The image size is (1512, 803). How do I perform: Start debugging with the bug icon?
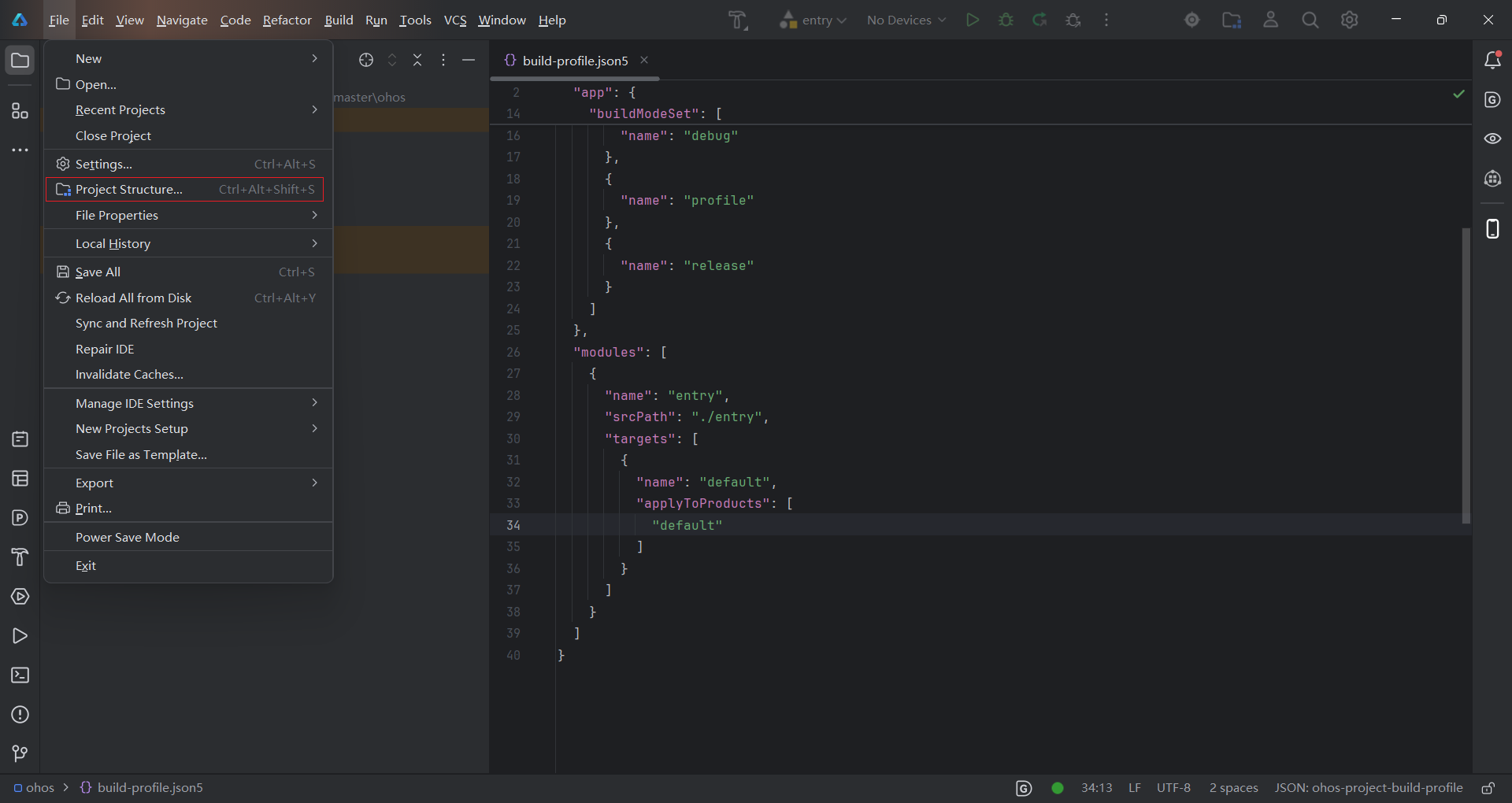tap(1006, 20)
